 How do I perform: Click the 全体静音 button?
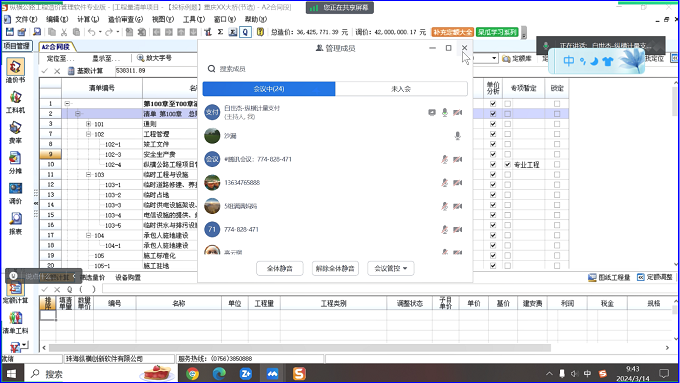280,268
